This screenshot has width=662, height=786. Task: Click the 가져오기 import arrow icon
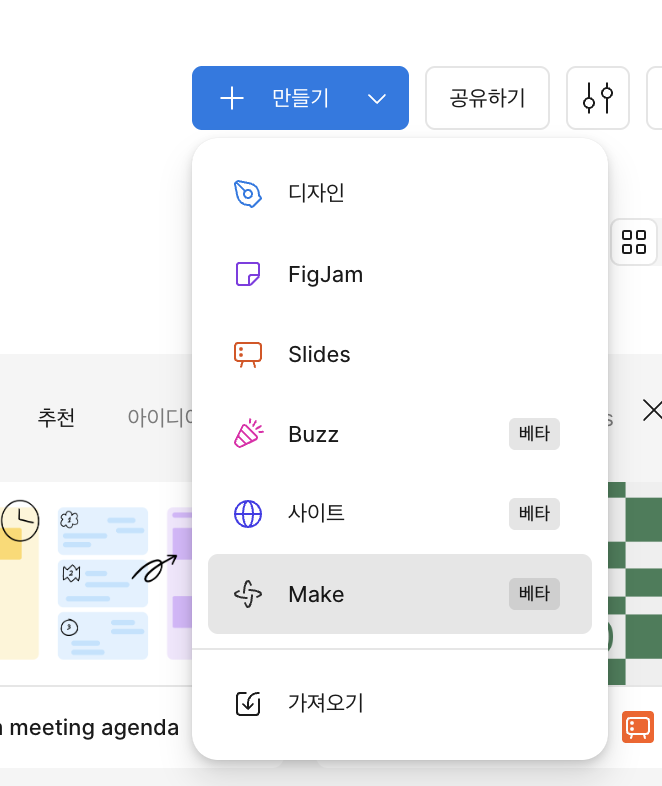(248, 703)
